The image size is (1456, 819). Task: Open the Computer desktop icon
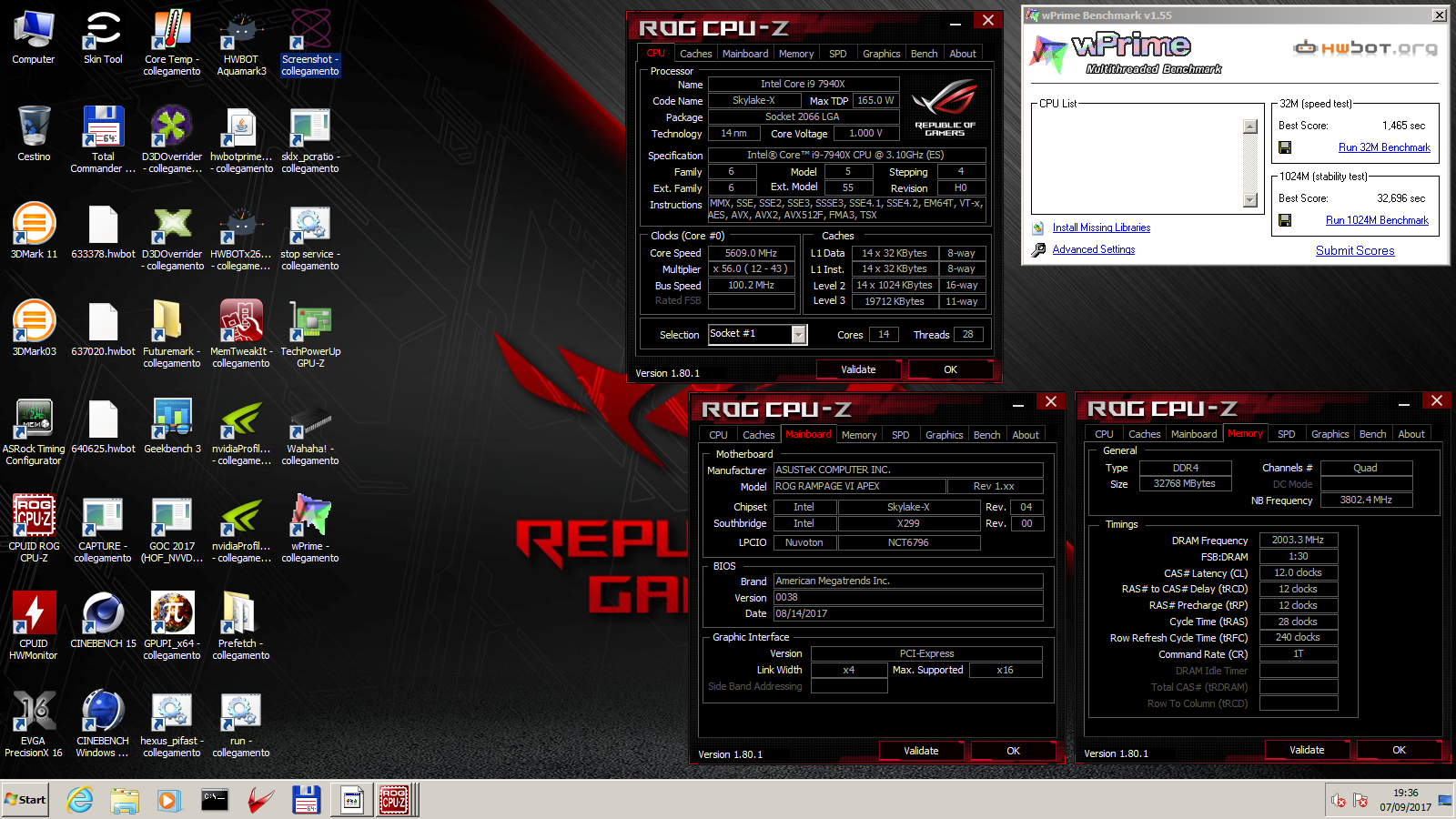[34, 36]
